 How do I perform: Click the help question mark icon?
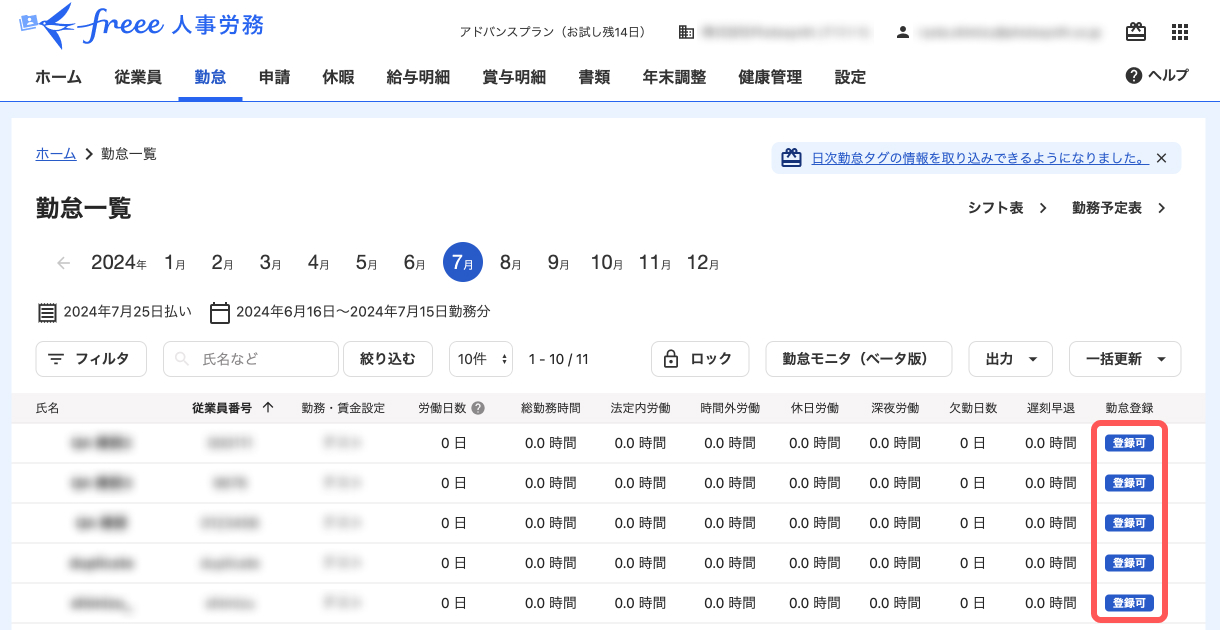[1134, 76]
